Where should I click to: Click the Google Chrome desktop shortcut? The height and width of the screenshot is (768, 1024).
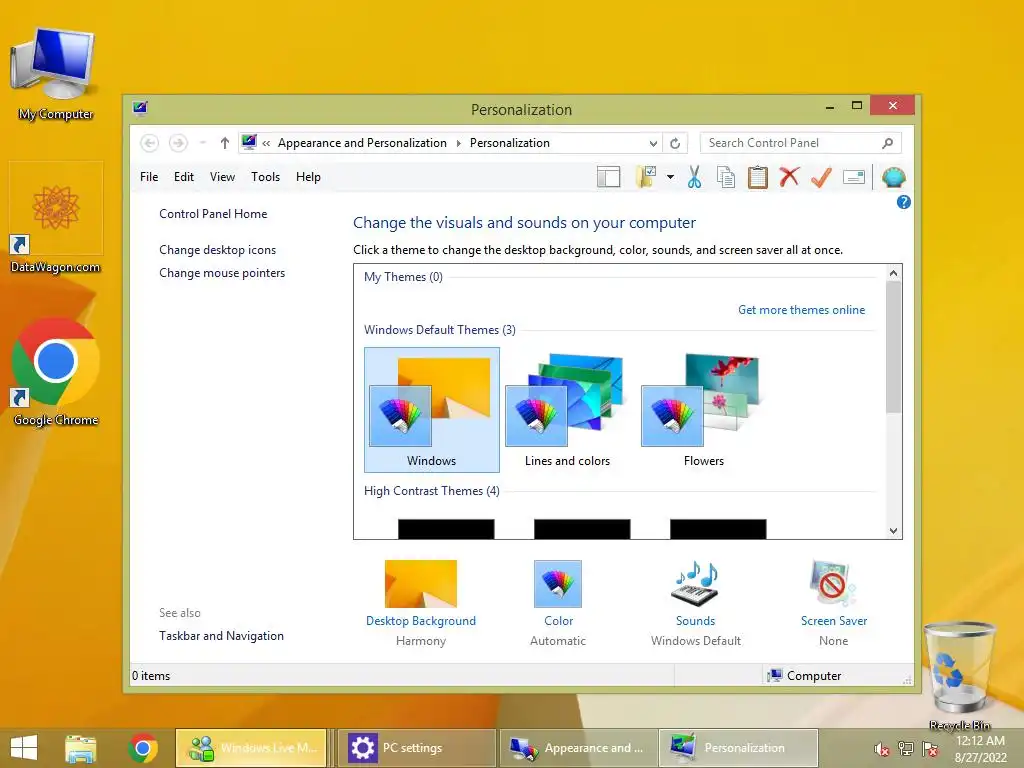coord(56,372)
